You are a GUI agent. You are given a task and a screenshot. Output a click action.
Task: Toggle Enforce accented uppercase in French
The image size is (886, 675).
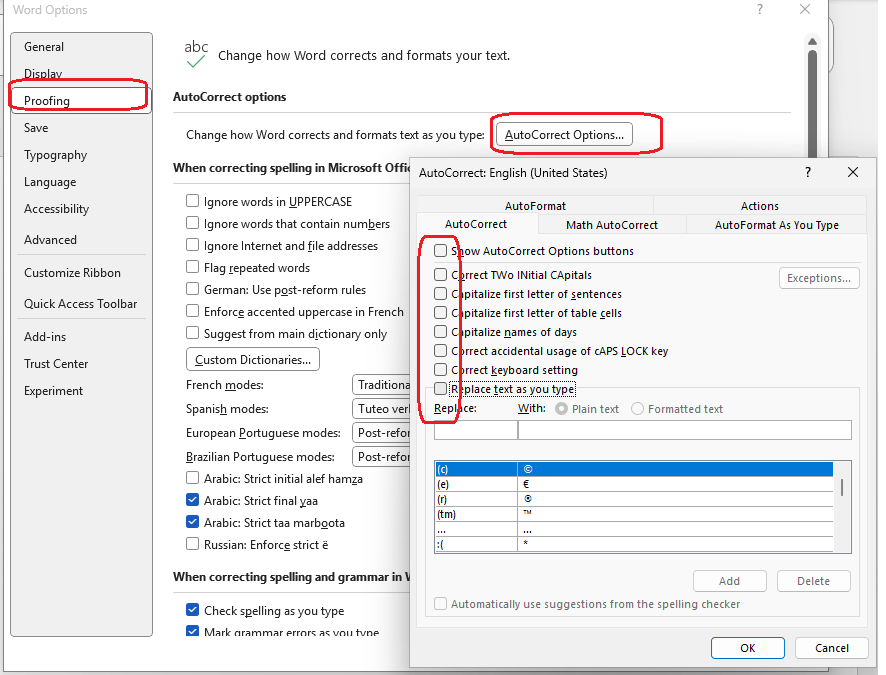click(193, 311)
